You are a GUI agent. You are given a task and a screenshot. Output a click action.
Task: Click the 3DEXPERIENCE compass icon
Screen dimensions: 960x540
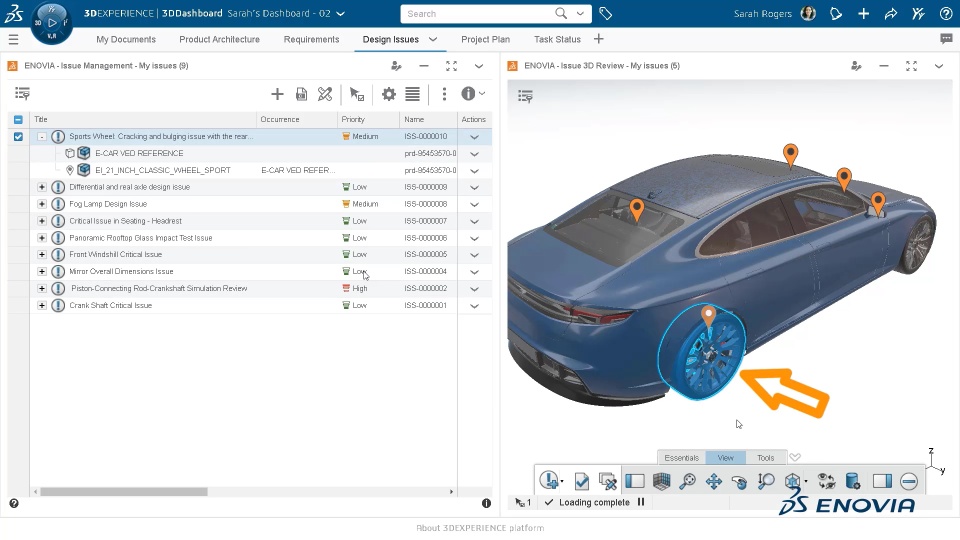[x=51, y=22]
